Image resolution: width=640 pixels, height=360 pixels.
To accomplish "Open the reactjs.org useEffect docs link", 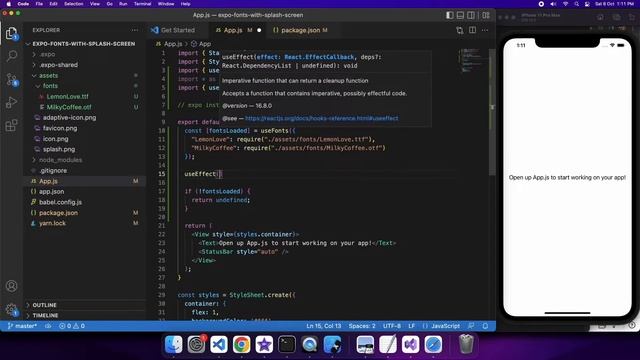I will (x=322, y=118).
